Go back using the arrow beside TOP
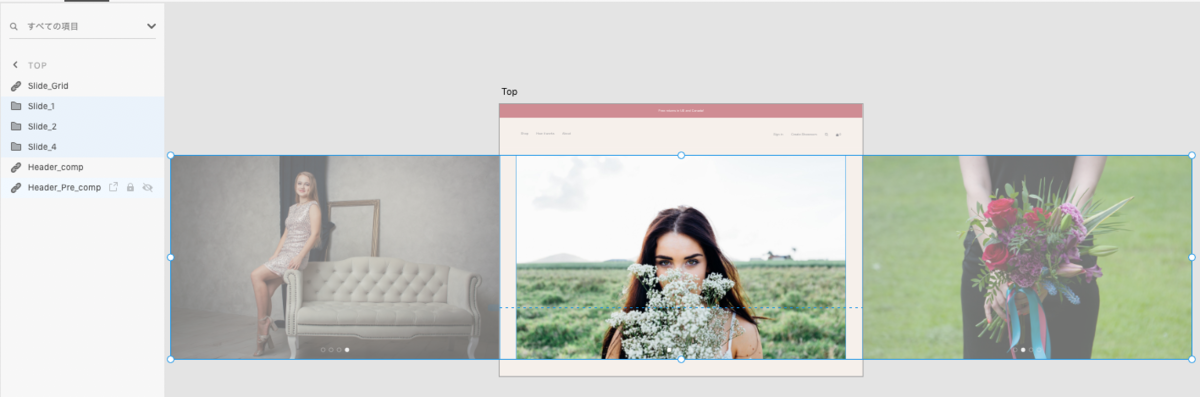This screenshot has width=1200, height=397. point(15,65)
